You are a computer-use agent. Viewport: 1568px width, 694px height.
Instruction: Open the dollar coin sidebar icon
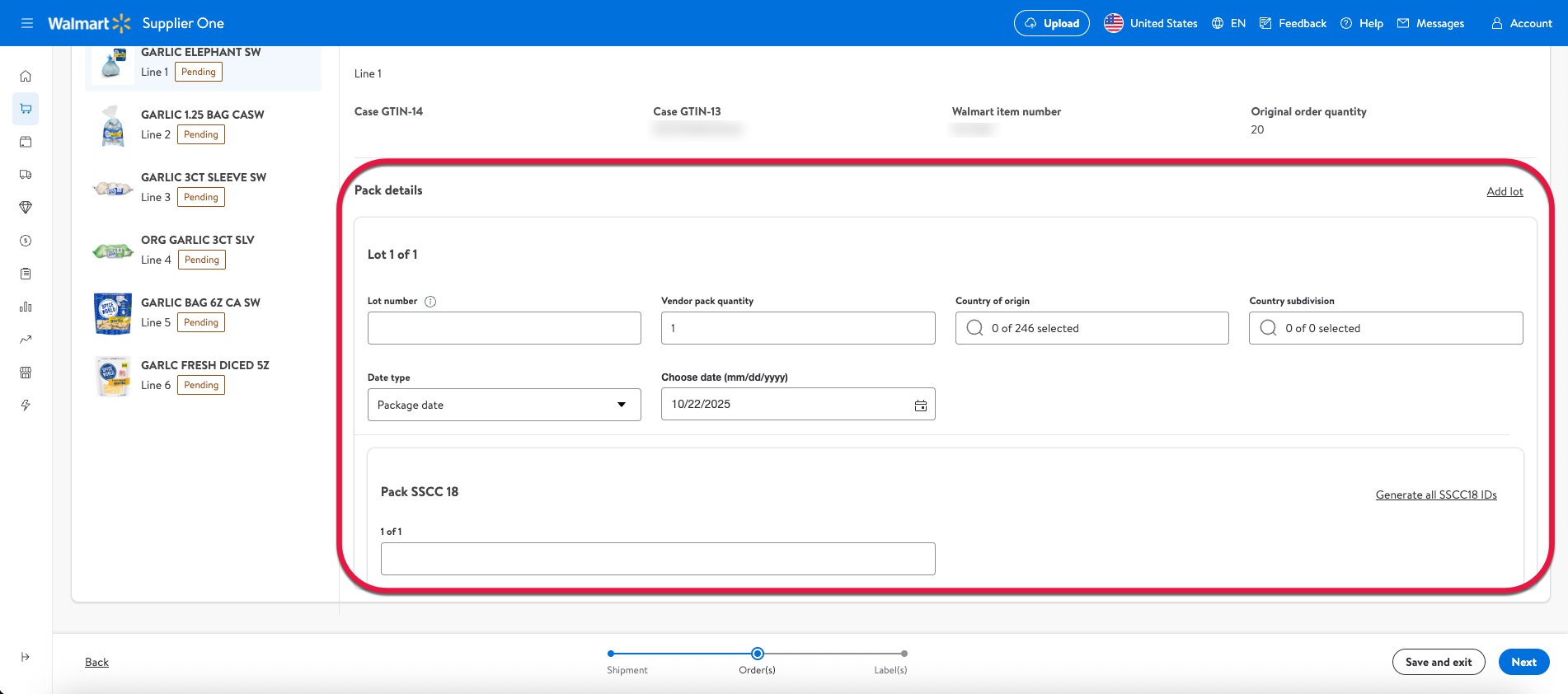click(26, 241)
